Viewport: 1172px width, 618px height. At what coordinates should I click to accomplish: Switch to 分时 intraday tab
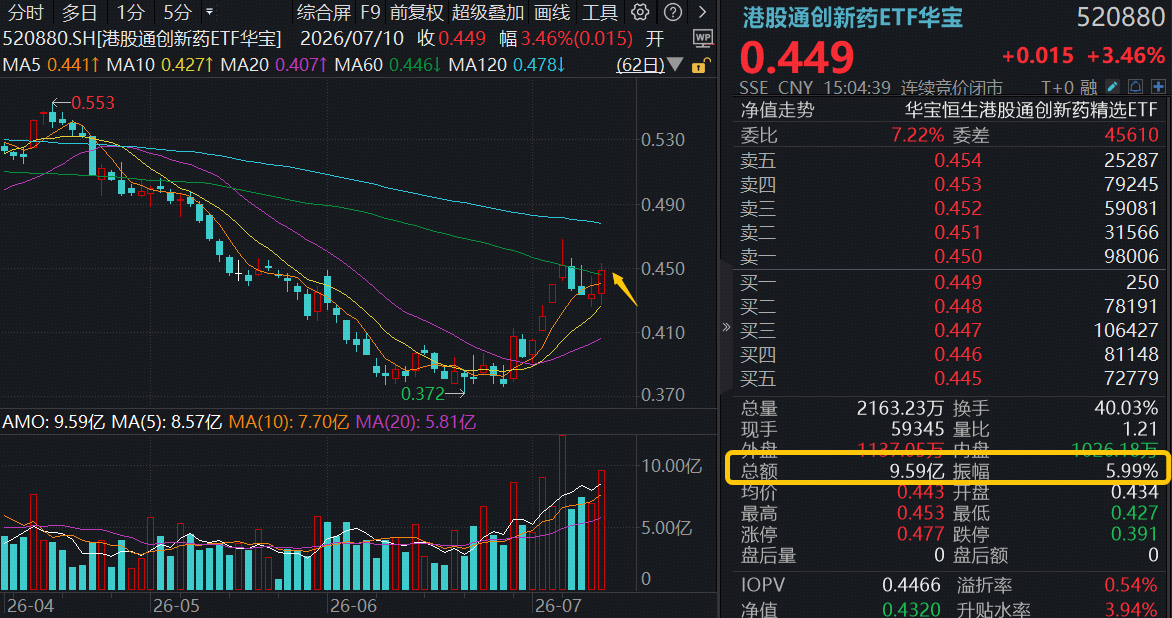pyautogui.click(x=25, y=13)
